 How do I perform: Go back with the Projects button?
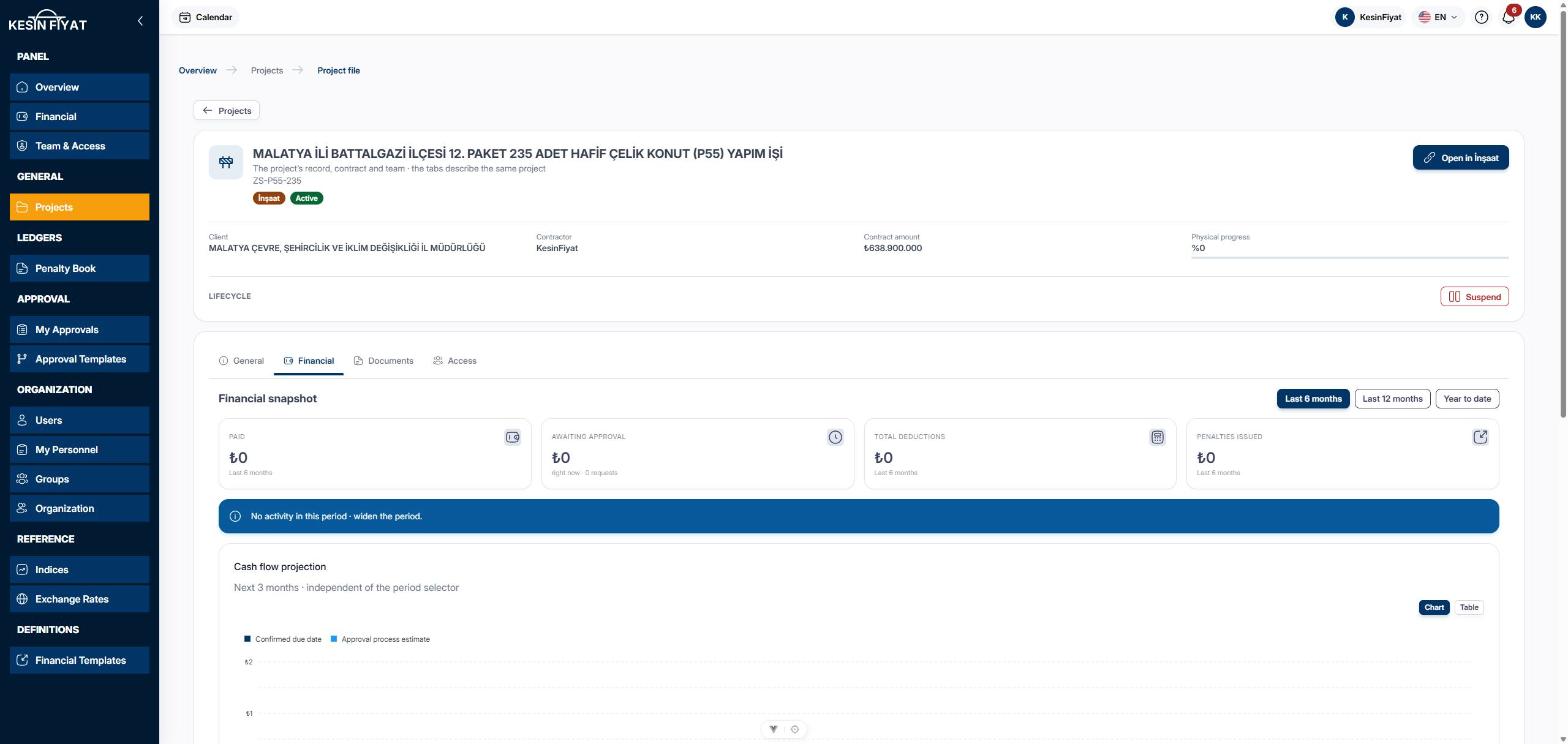click(x=226, y=111)
